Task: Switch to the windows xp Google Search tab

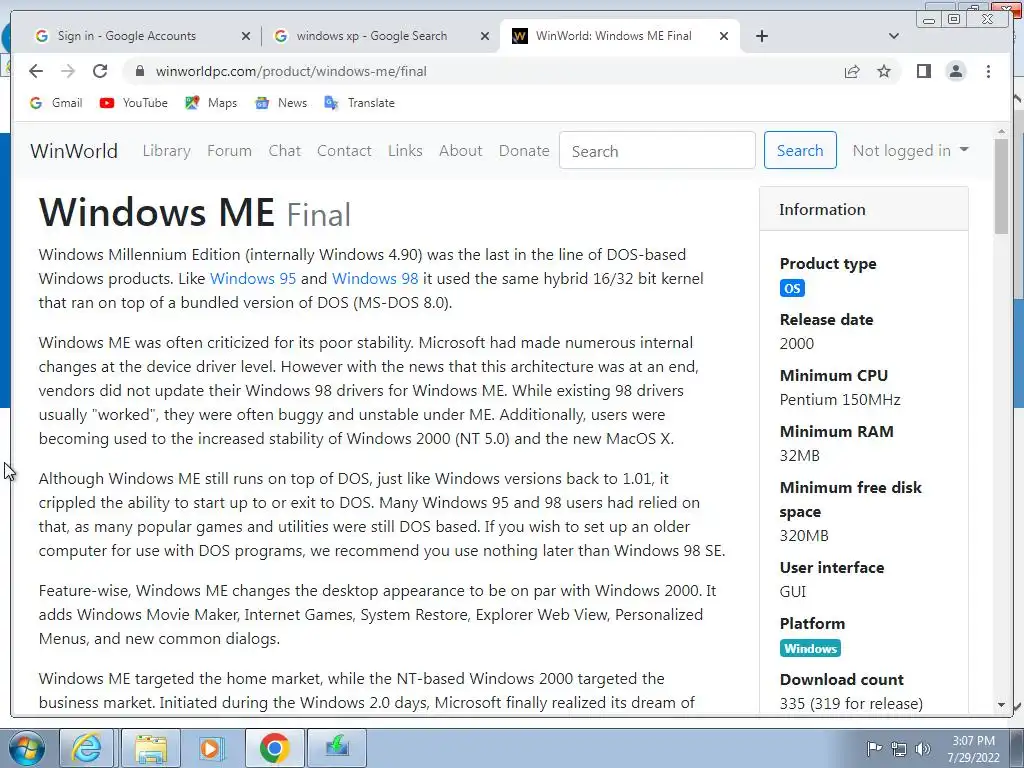Action: 372,36
